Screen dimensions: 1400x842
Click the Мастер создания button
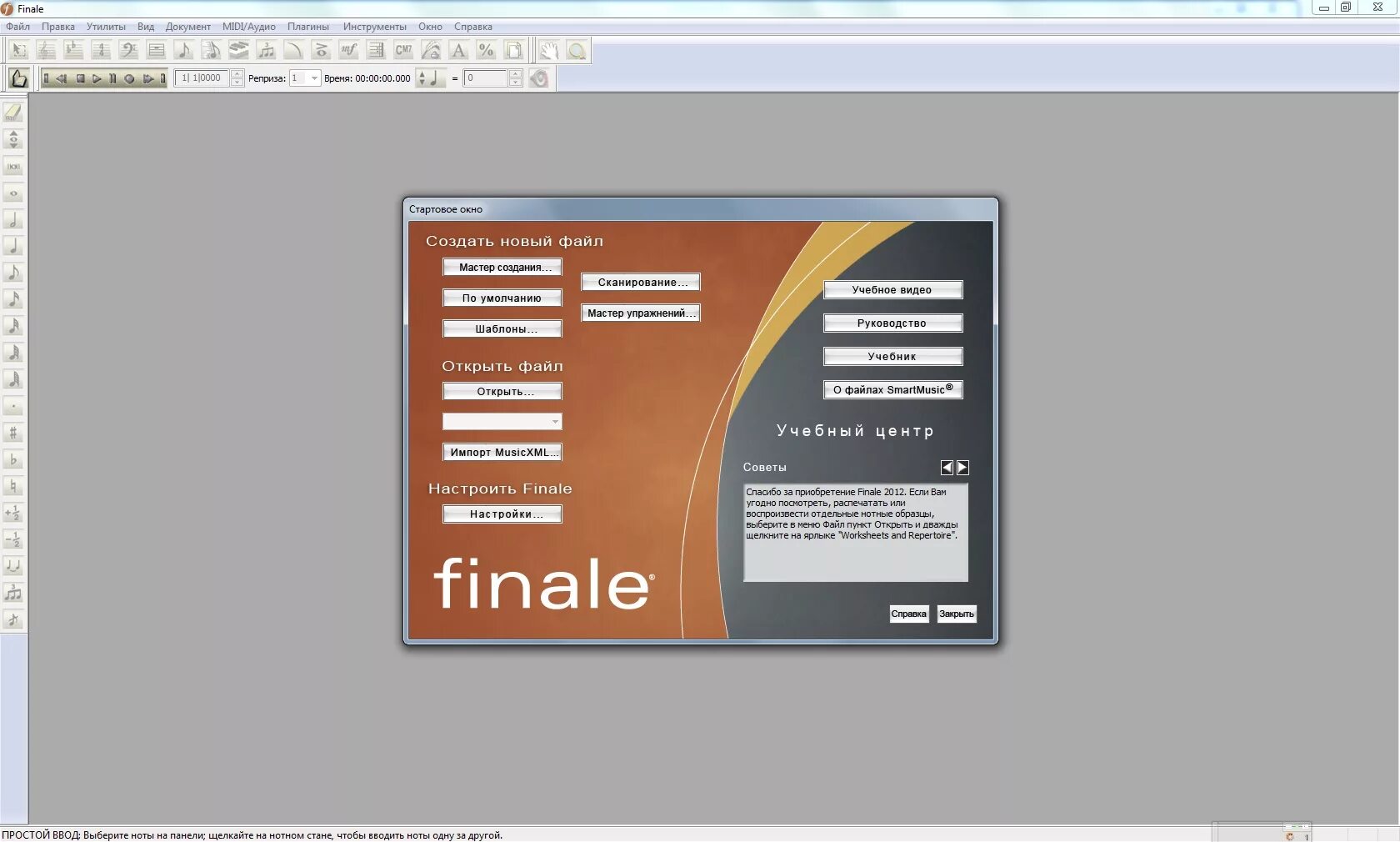[502, 267]
